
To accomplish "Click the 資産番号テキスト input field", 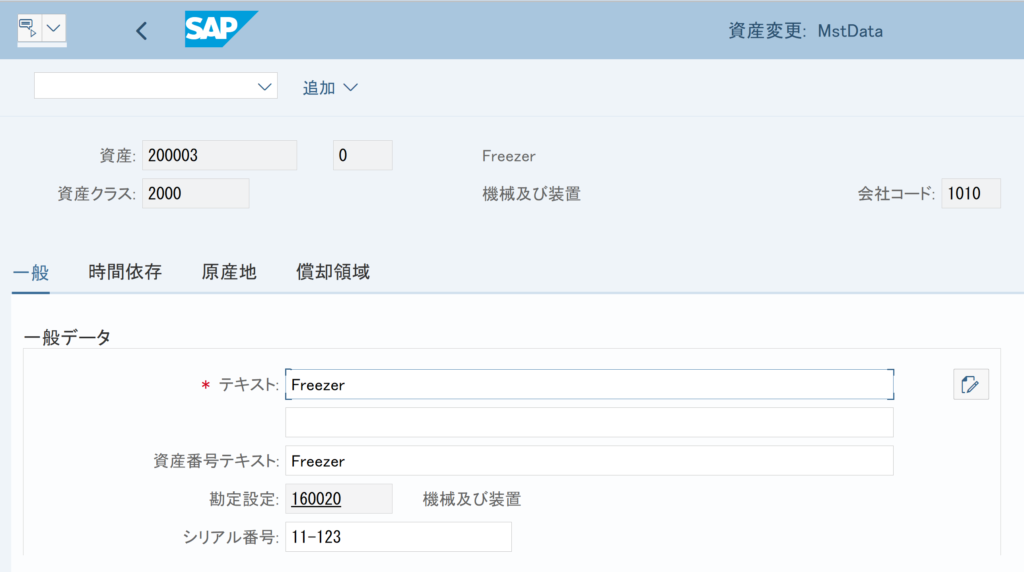I will [588, 461].
